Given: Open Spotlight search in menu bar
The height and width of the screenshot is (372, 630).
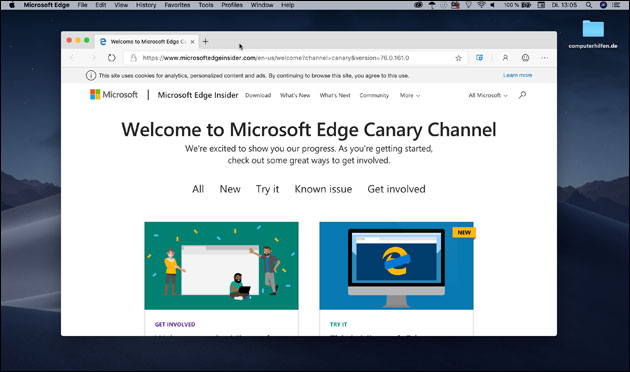Looking at the screenshot, I should click(x=589, y=5).
